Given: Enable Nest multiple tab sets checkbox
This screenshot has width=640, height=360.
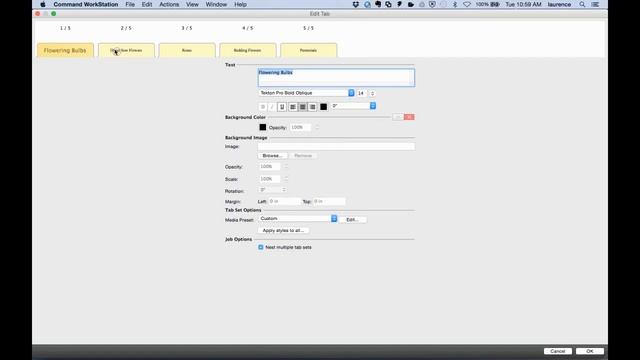Looking at the screenshot, I should (261, 247).
